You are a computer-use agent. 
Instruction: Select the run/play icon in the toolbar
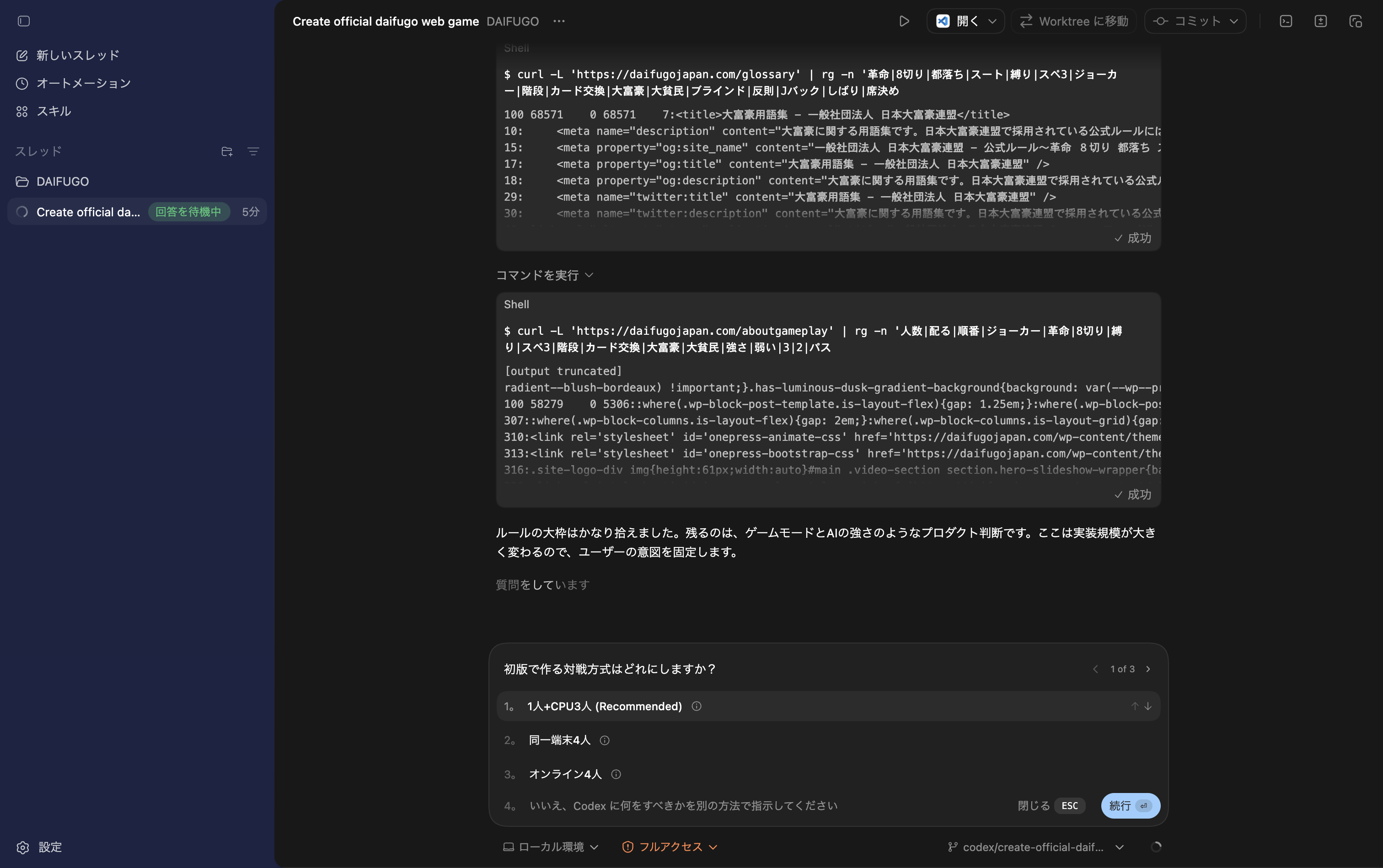click(905, 21)
